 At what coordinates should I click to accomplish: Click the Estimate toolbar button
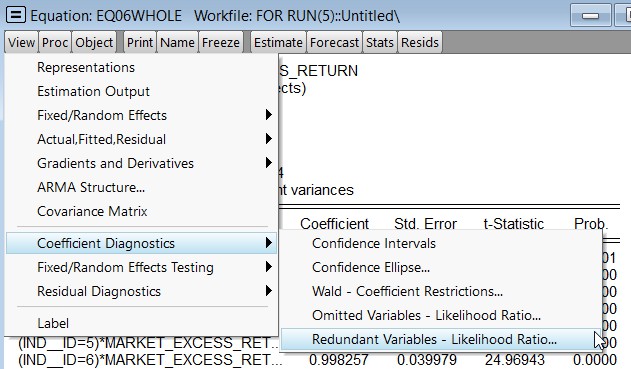pyautogui.click(x=278, y=42)
